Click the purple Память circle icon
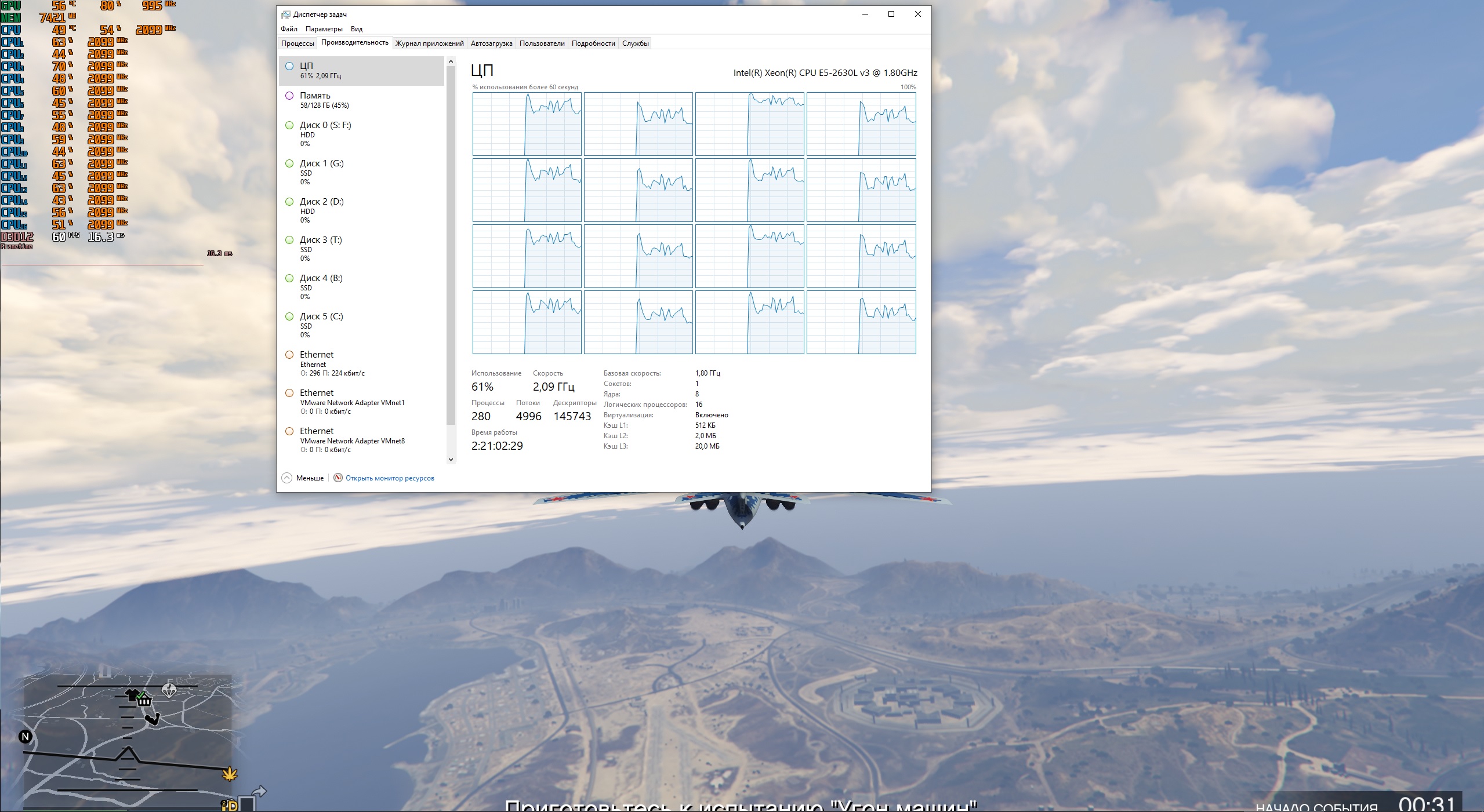The width and height of the screenshot is (1484, 812). 289,96
